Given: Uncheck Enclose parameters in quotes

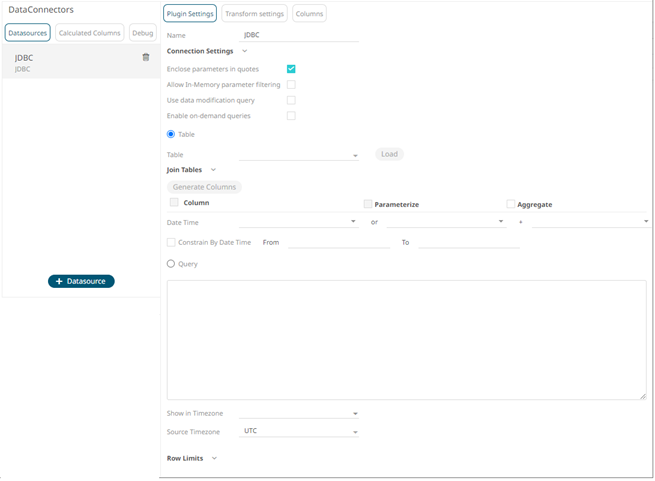Looking at the screenshot, I should pos(291,69).
